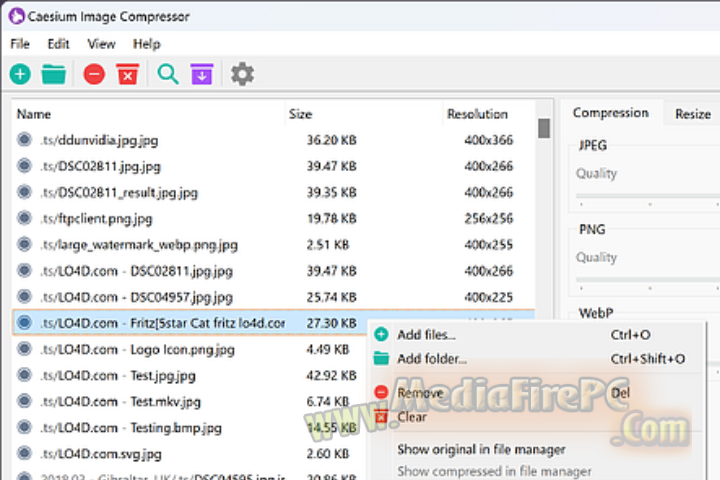
Task: Sort list by Resolution column header
Action: pos(488,114)
